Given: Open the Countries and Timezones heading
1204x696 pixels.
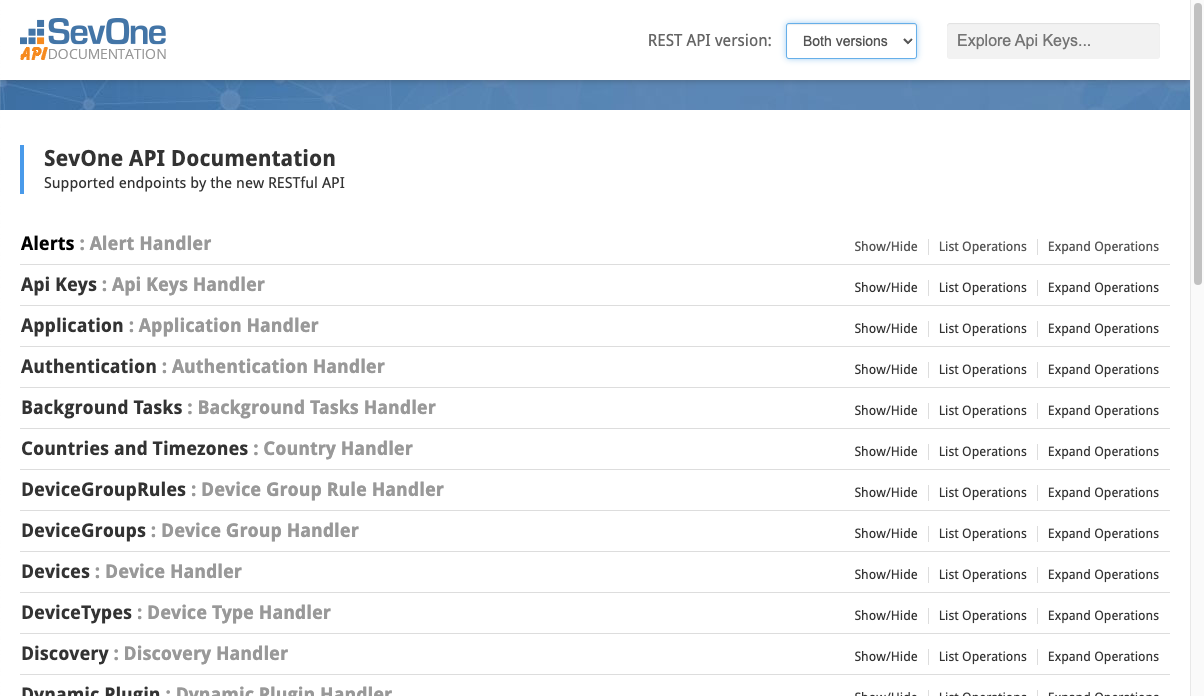Looking at the screenshot, I should (135, 448).
